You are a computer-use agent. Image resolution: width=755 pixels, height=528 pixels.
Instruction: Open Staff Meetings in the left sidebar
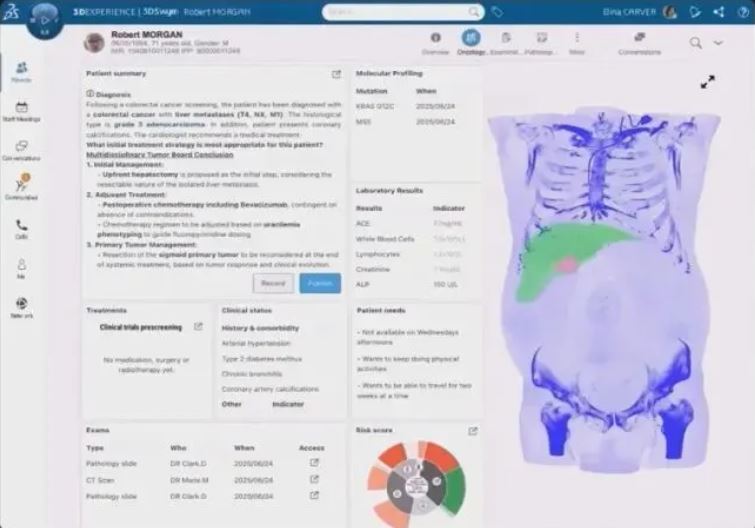click(21, 112)
